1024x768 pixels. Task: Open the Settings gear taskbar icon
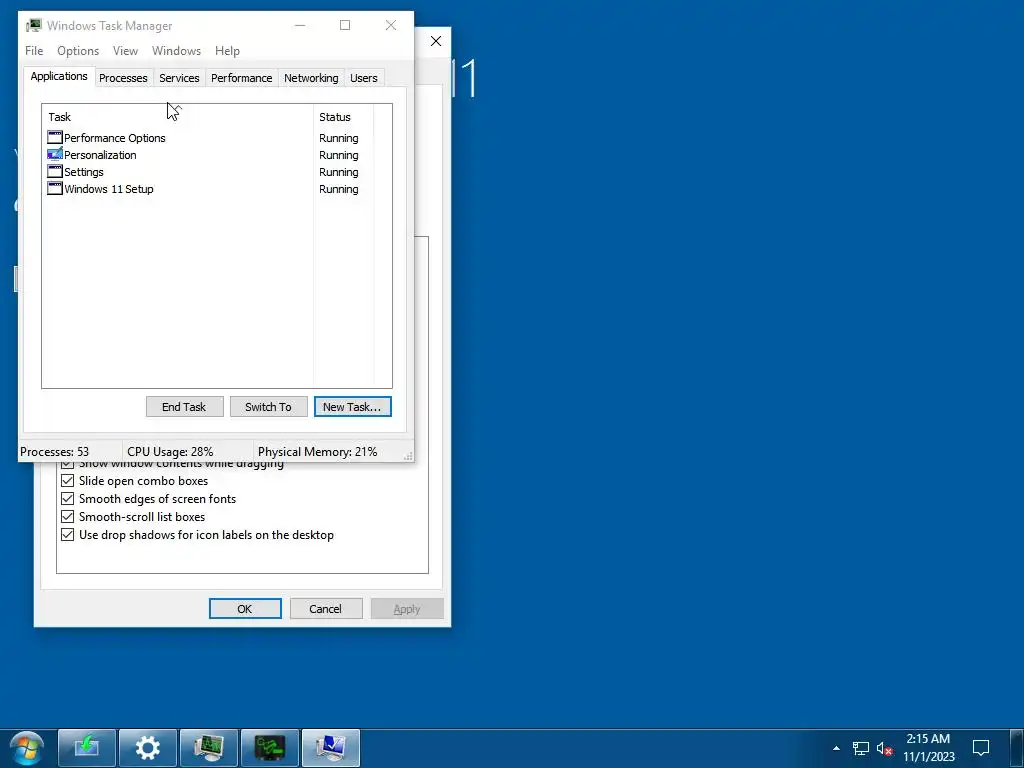(x=148, y=748)
